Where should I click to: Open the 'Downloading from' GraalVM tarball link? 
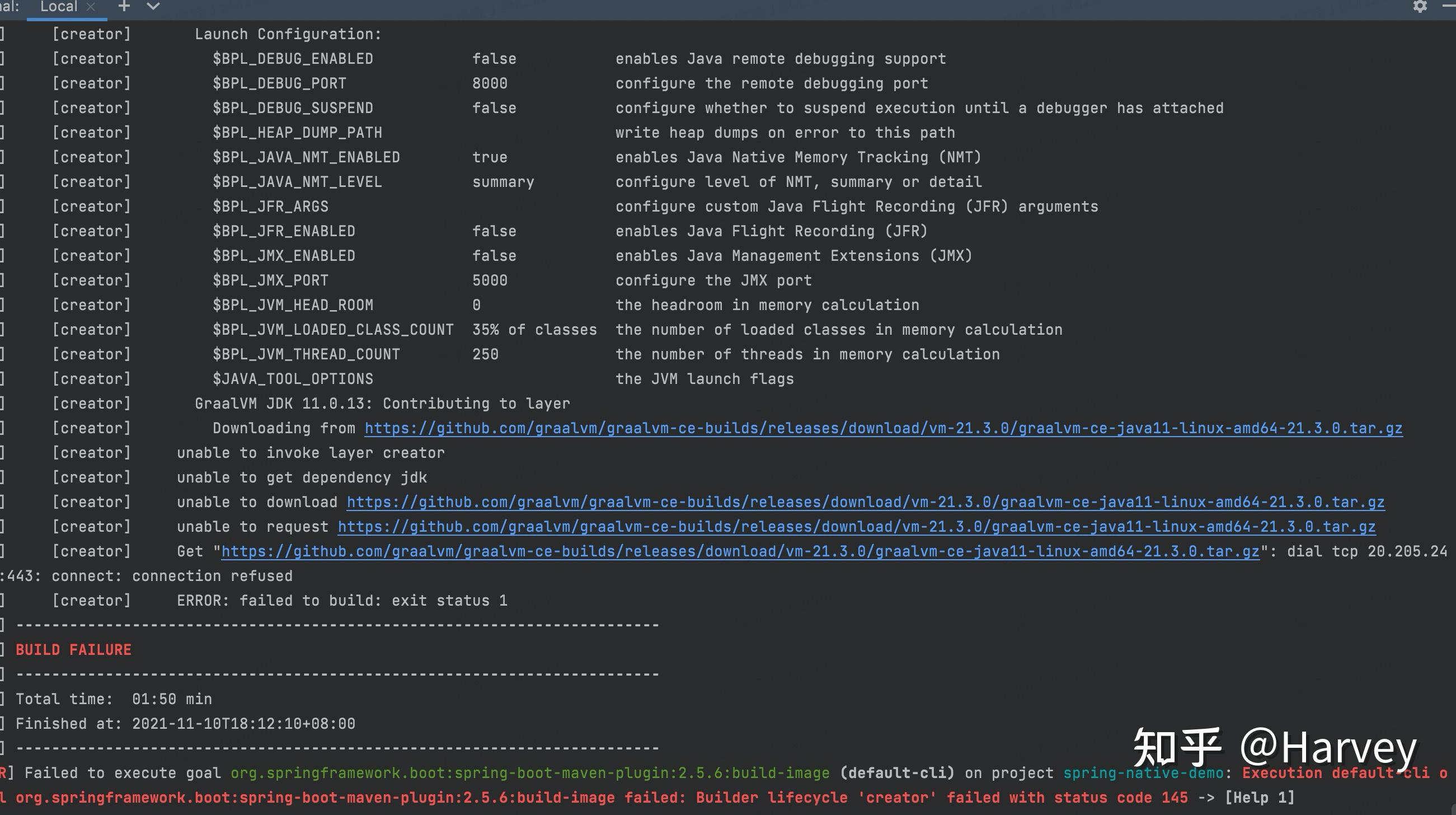tap(883, 428)
